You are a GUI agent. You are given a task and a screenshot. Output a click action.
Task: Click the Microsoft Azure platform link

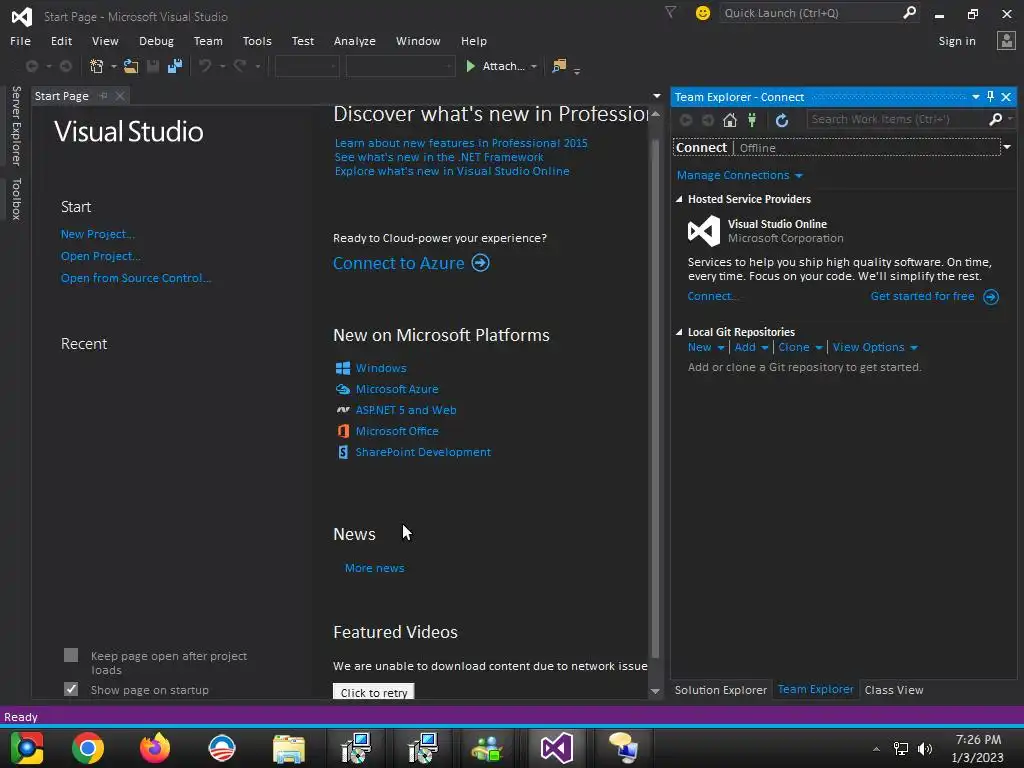click(x=396, y=389)
